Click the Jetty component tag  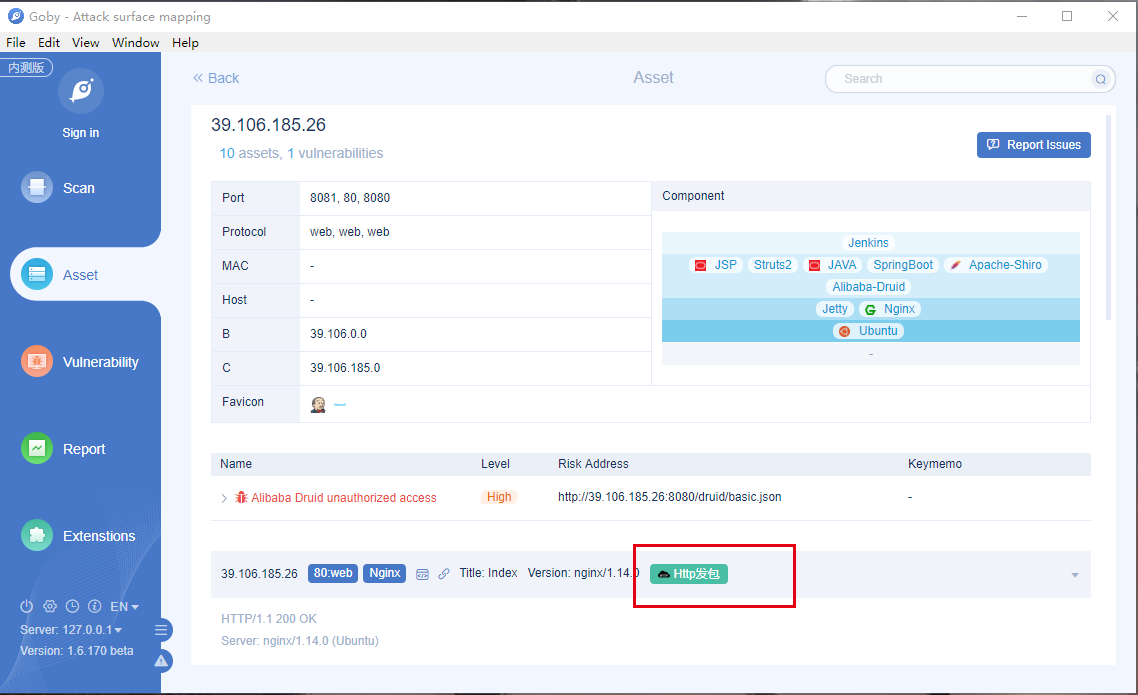click(835, 309)
